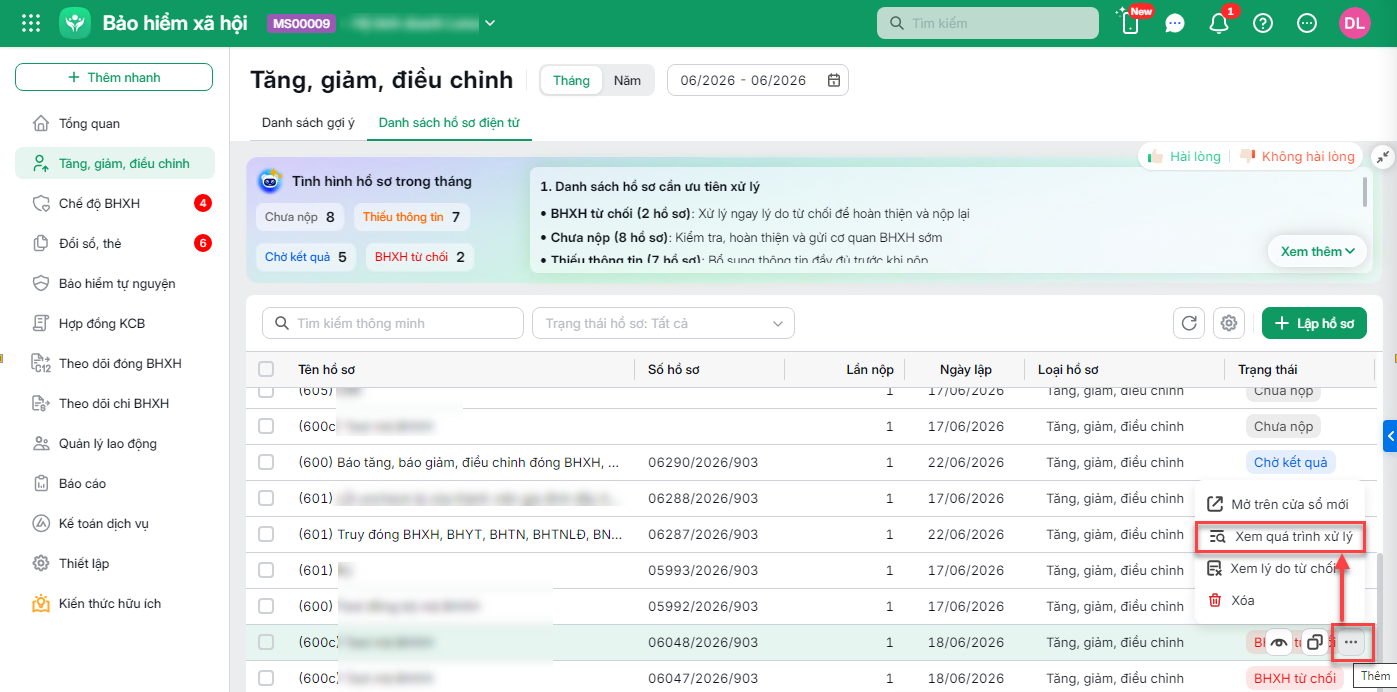The height and width of the screenshot is (692, 1397).
Task: Select Xóa from the context menu
Action: click(x=1280, y=600)
